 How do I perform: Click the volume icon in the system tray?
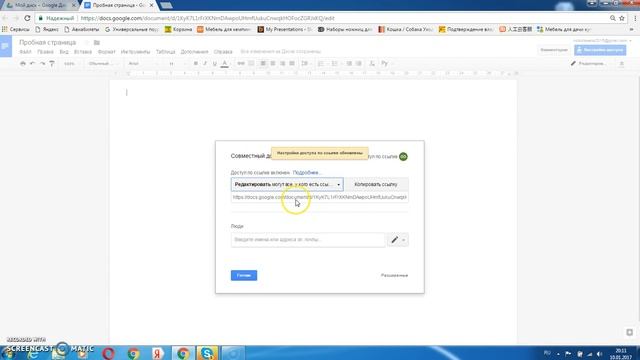(x=599, y=354)
